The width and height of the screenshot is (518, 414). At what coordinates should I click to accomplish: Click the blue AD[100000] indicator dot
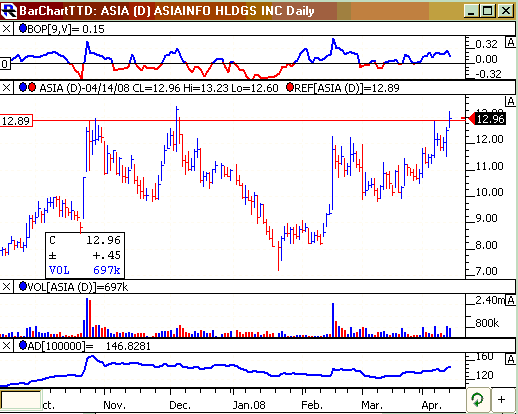23,345
